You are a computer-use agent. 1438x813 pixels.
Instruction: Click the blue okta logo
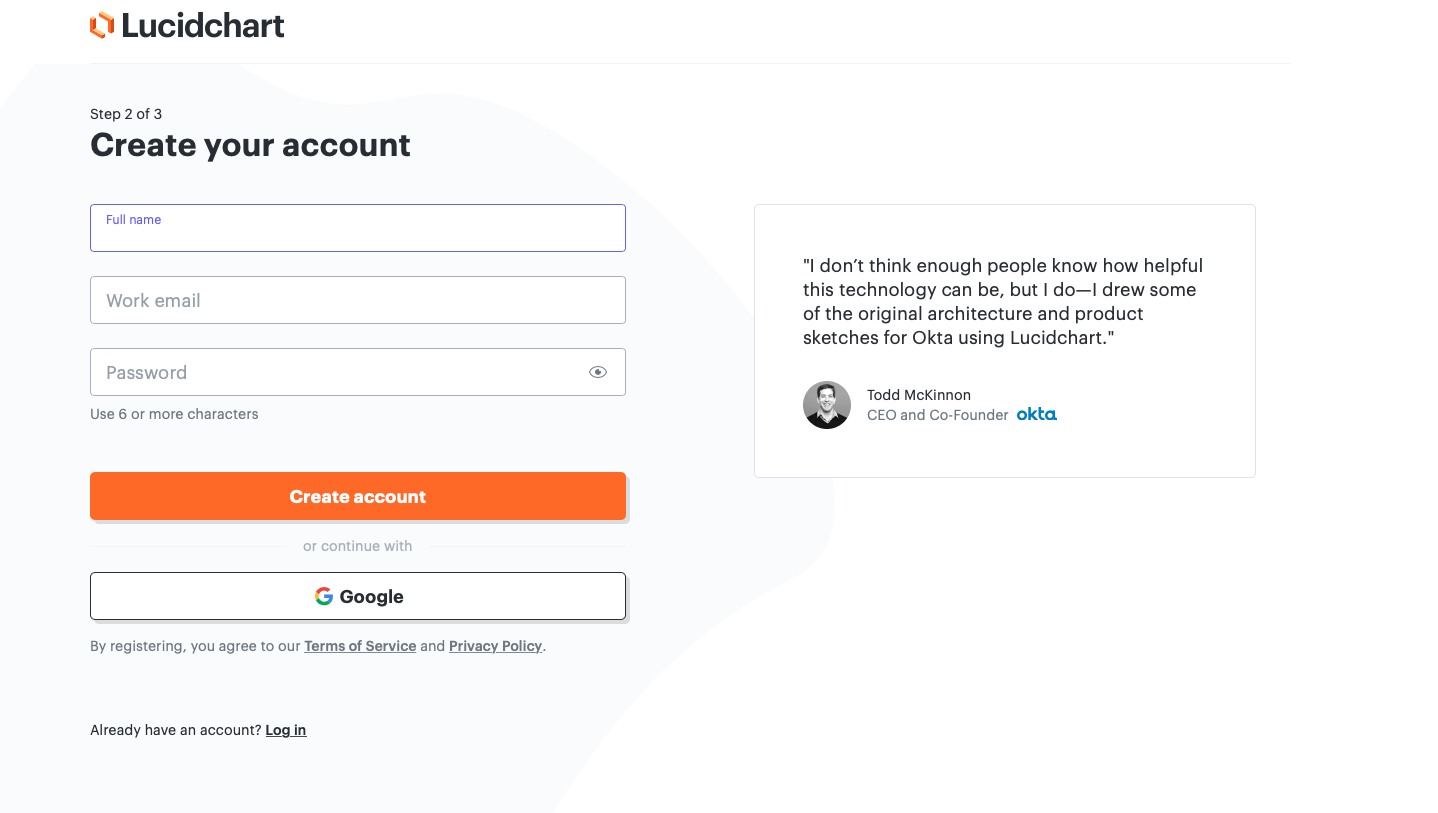point(1036,414)
